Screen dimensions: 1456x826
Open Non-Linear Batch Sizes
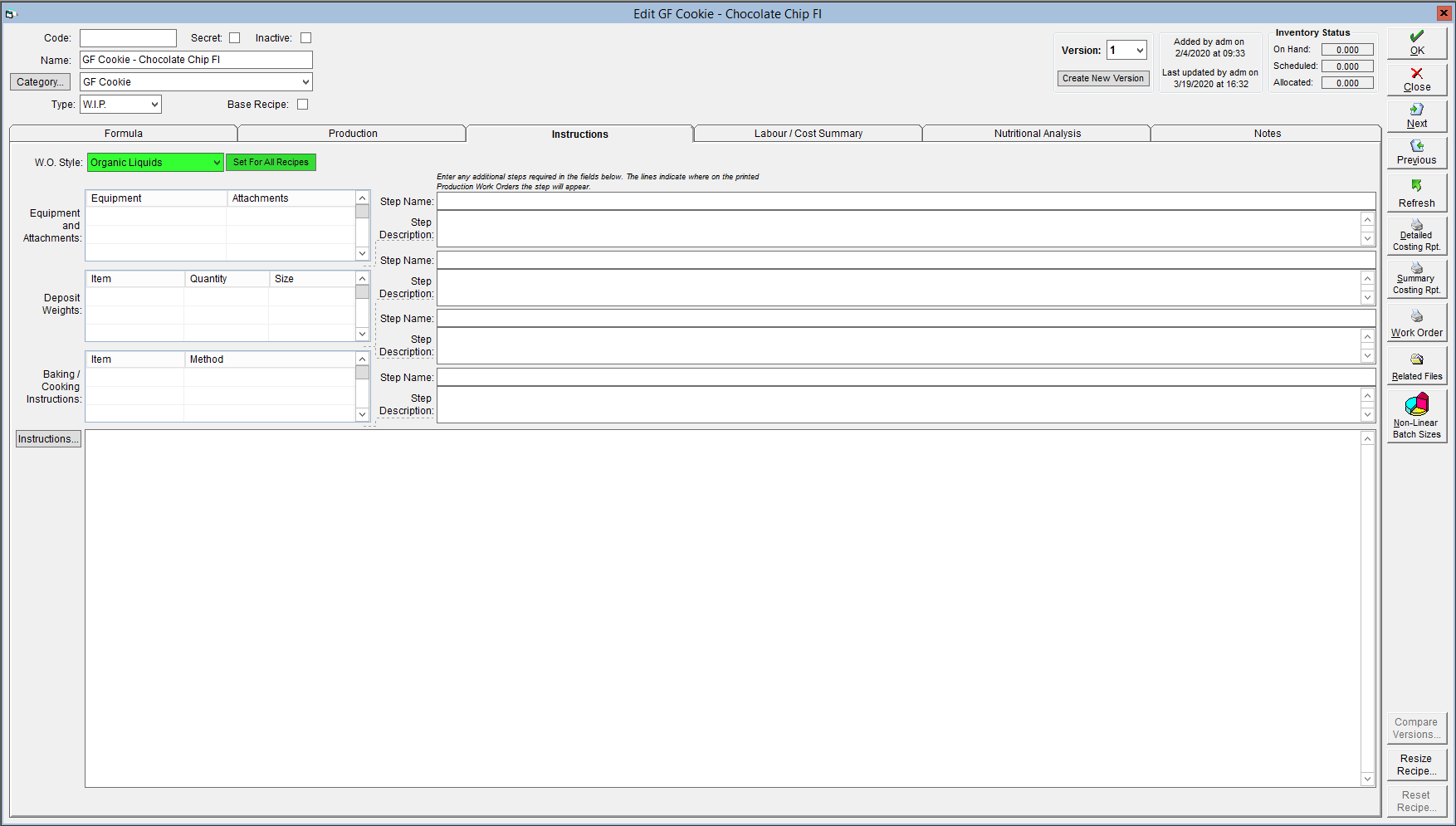(x=1417, y=417)
